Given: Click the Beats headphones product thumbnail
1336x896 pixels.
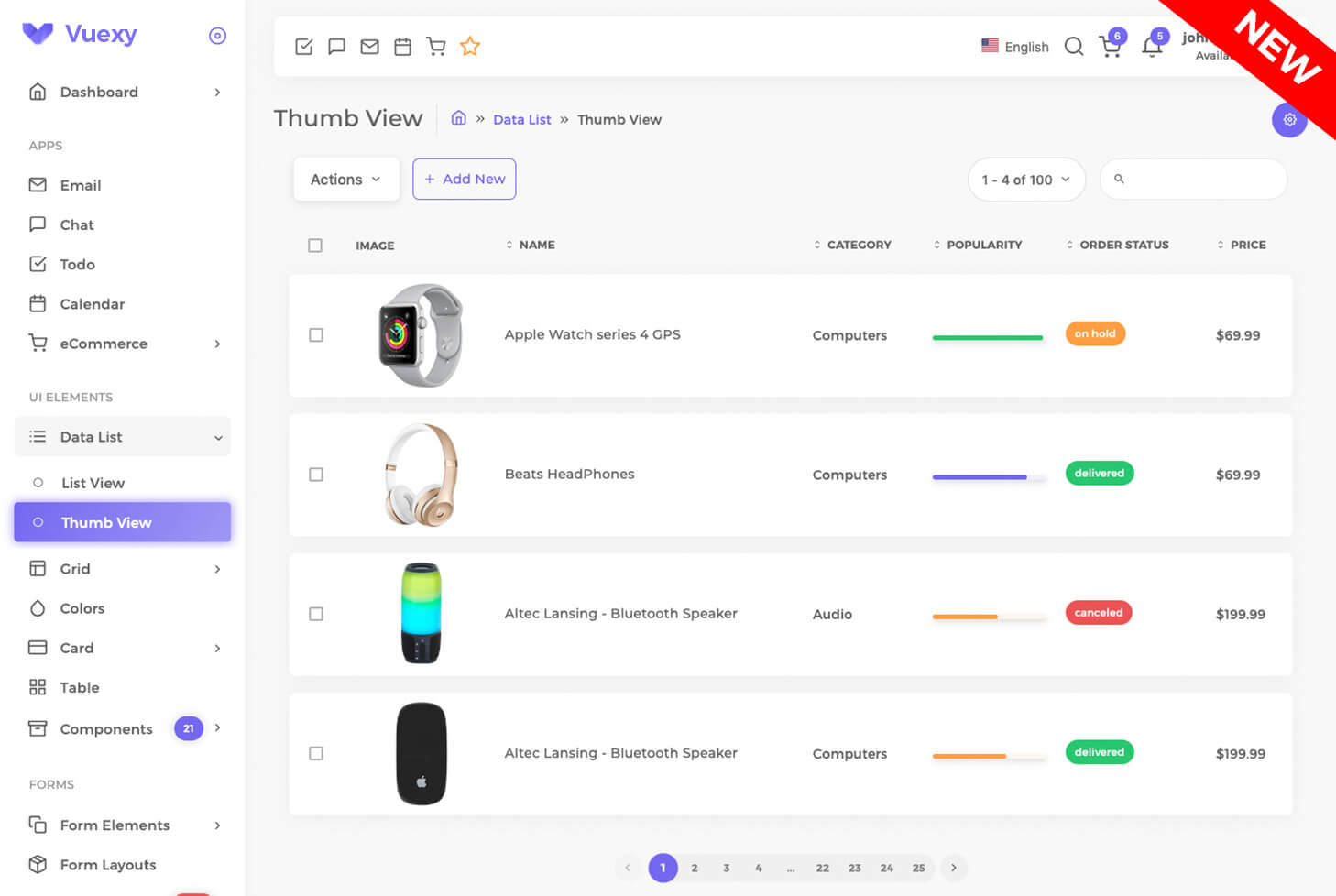Looking at the screenshot, I should pos(421,475).
